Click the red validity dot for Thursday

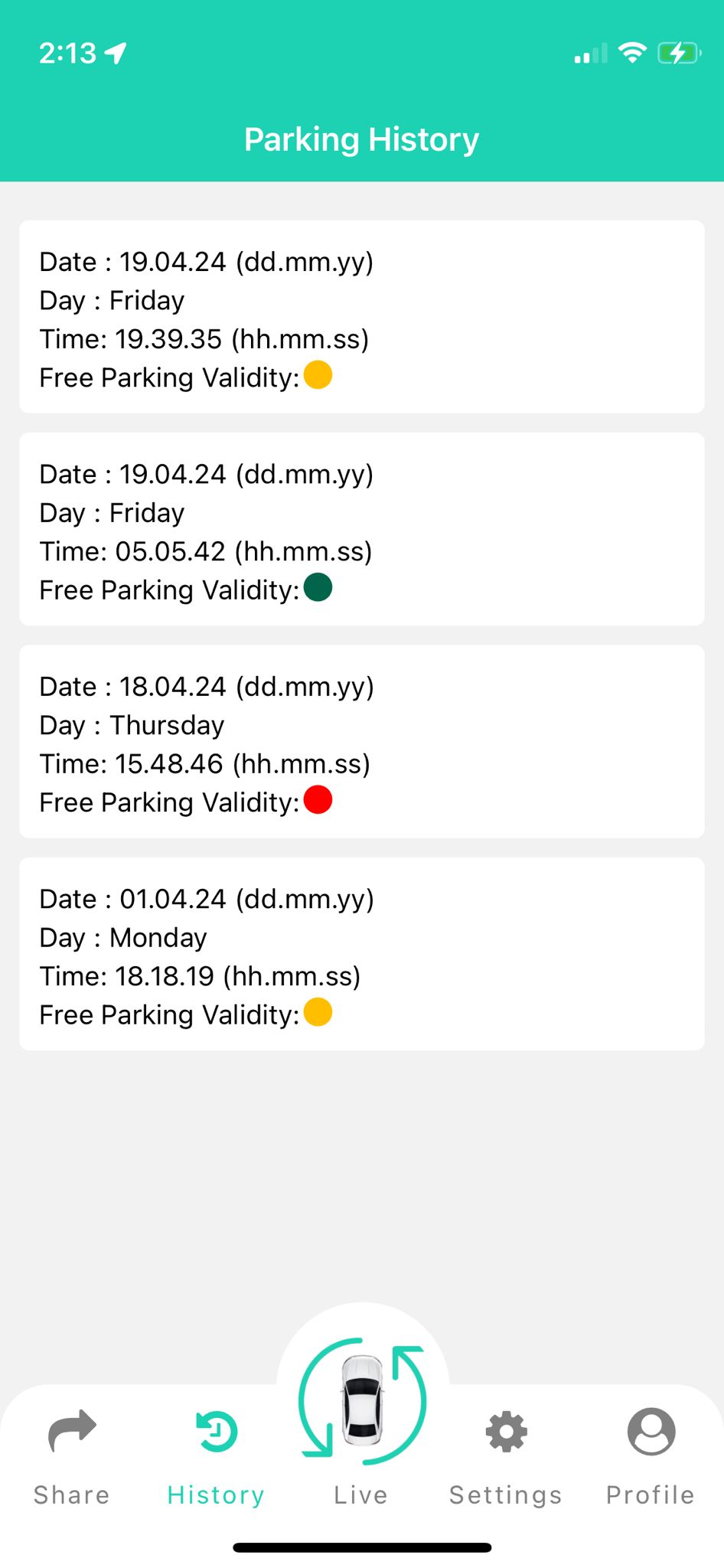click(x=318, y=800)
